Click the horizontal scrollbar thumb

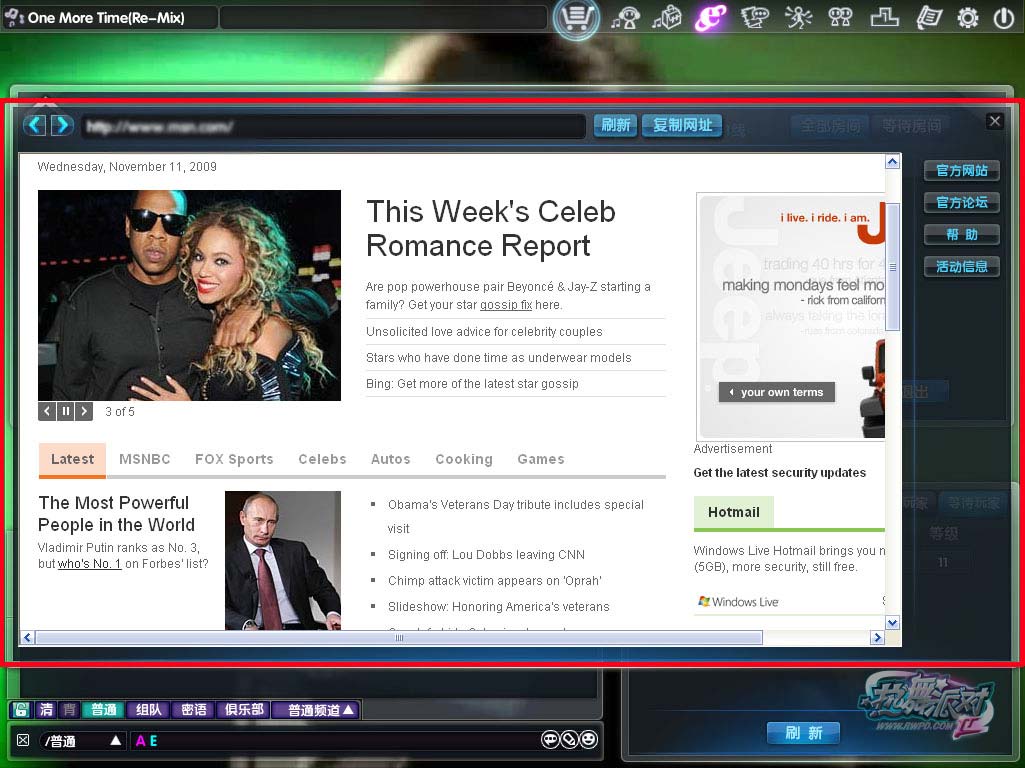click(399, 637)
